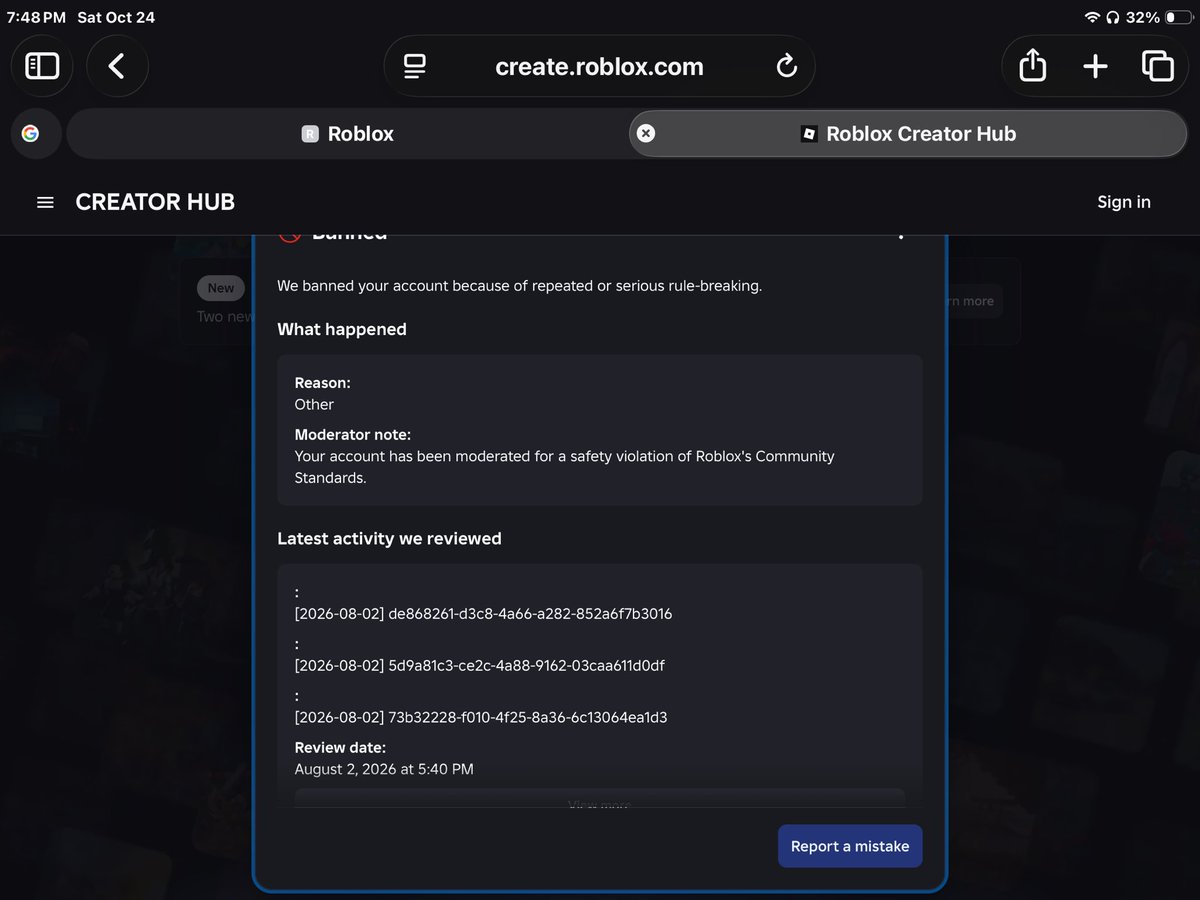Toggle the Safari sidebar icon
Viewport: 1200px width, 900px height.
click(x=42, y=66)
